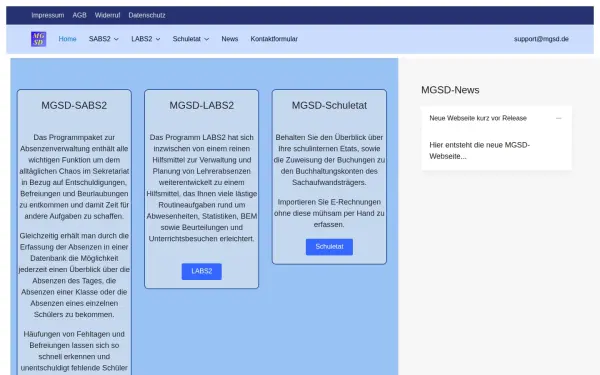Click the MGSD-LABS2 card heading
The image size is (600, 375).
(202, 105)
